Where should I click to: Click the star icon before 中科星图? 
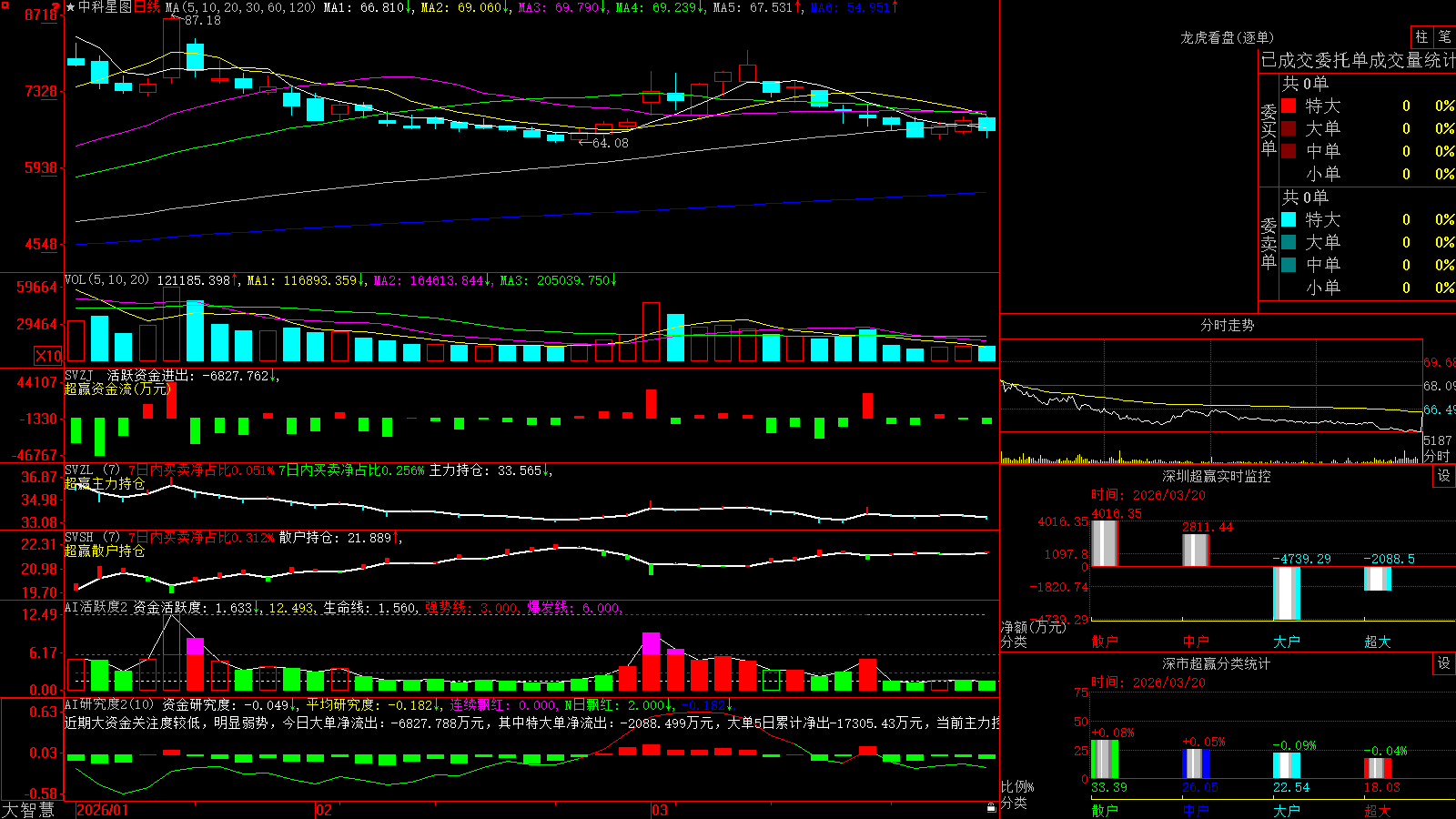pyautogui.click(x=70, y=7)
